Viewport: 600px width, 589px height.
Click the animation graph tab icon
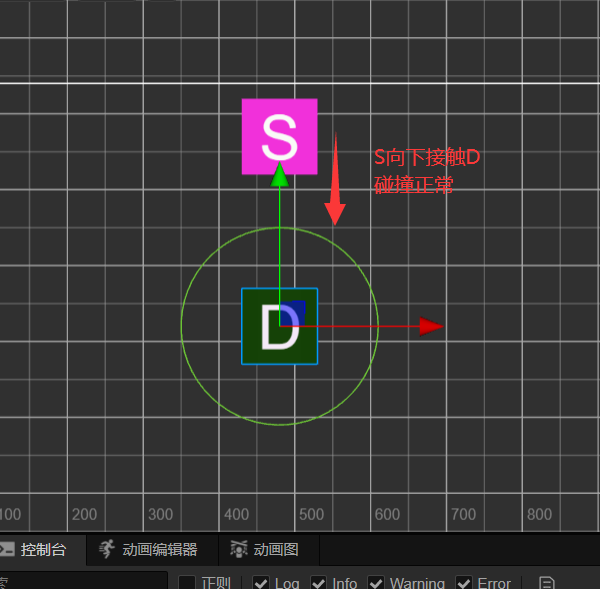[x=239, y=549]
